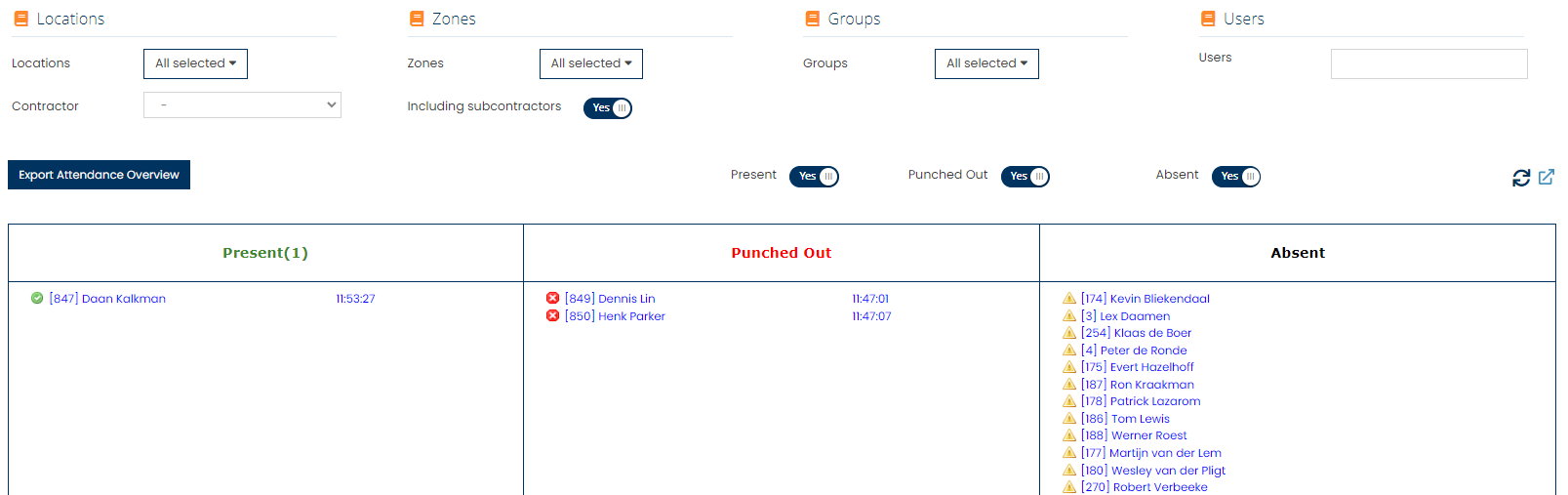Toggle the Present filter switch

(x=814, y=177)
